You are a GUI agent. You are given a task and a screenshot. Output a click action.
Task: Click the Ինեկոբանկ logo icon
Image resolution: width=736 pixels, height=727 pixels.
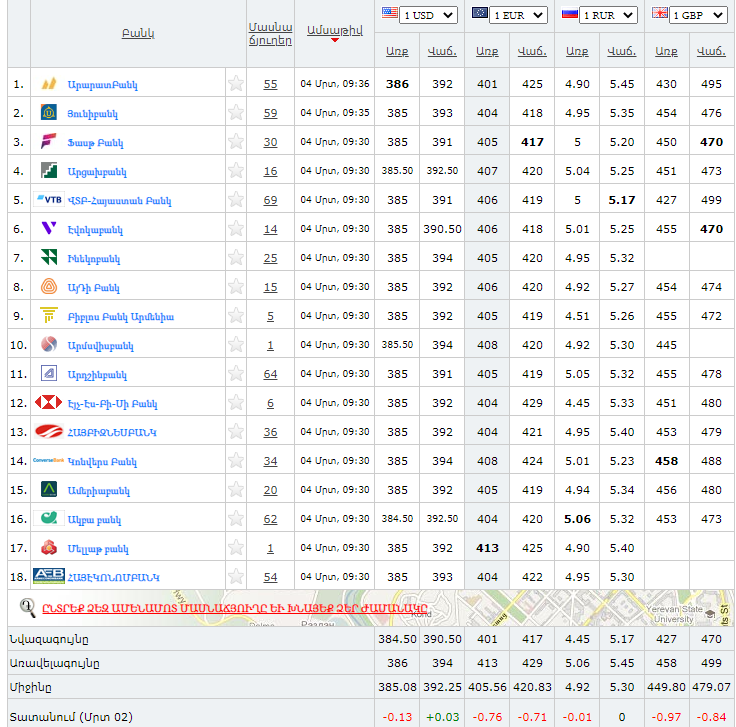(x=49, y=257)
